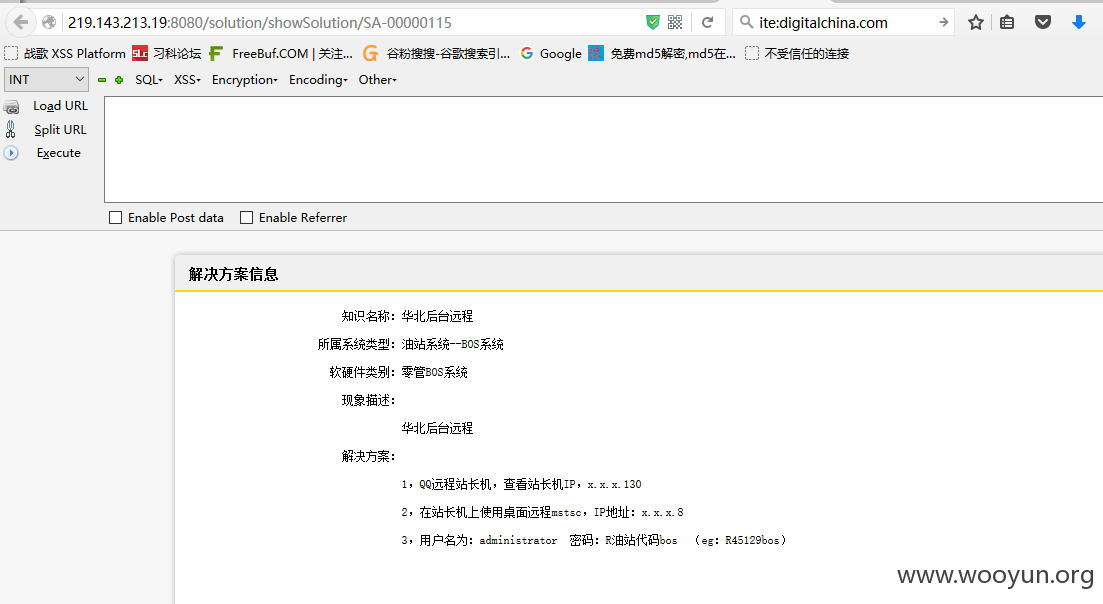This screenshot has height=604, width=1103.
Task: Enable Post data checkbox
Action: (x=115, y=218)
